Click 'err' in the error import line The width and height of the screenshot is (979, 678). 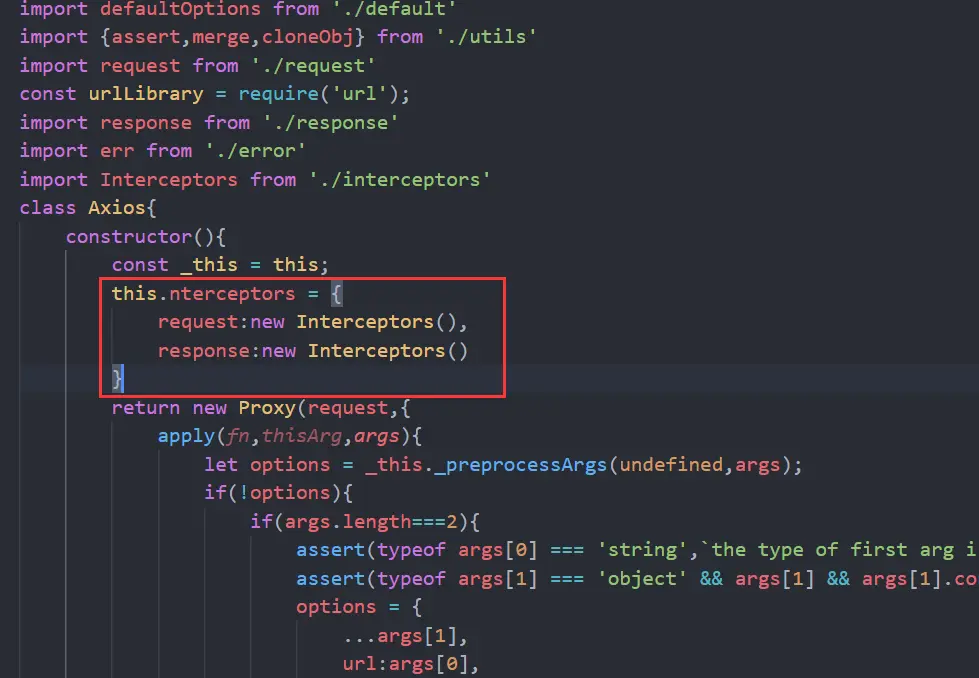click(x=117, y=151)
